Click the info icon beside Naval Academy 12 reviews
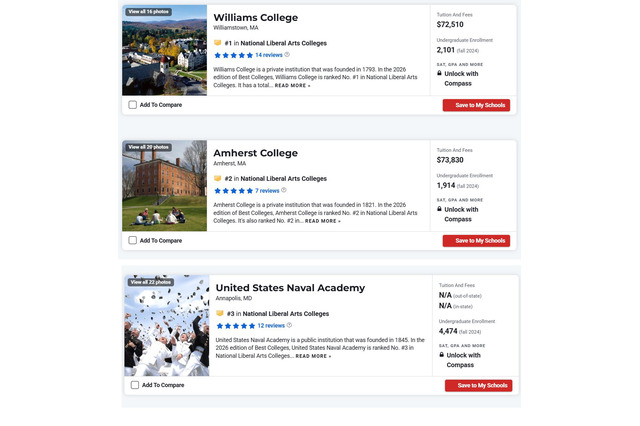Image resolution: width=640 pixels, height=426 pixels. click(290, 325)
